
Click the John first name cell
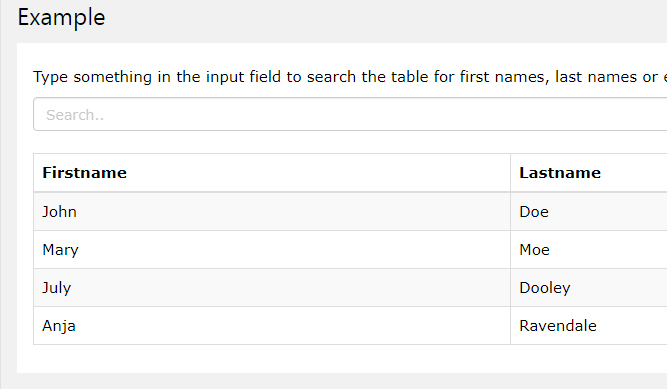[272, 212]
